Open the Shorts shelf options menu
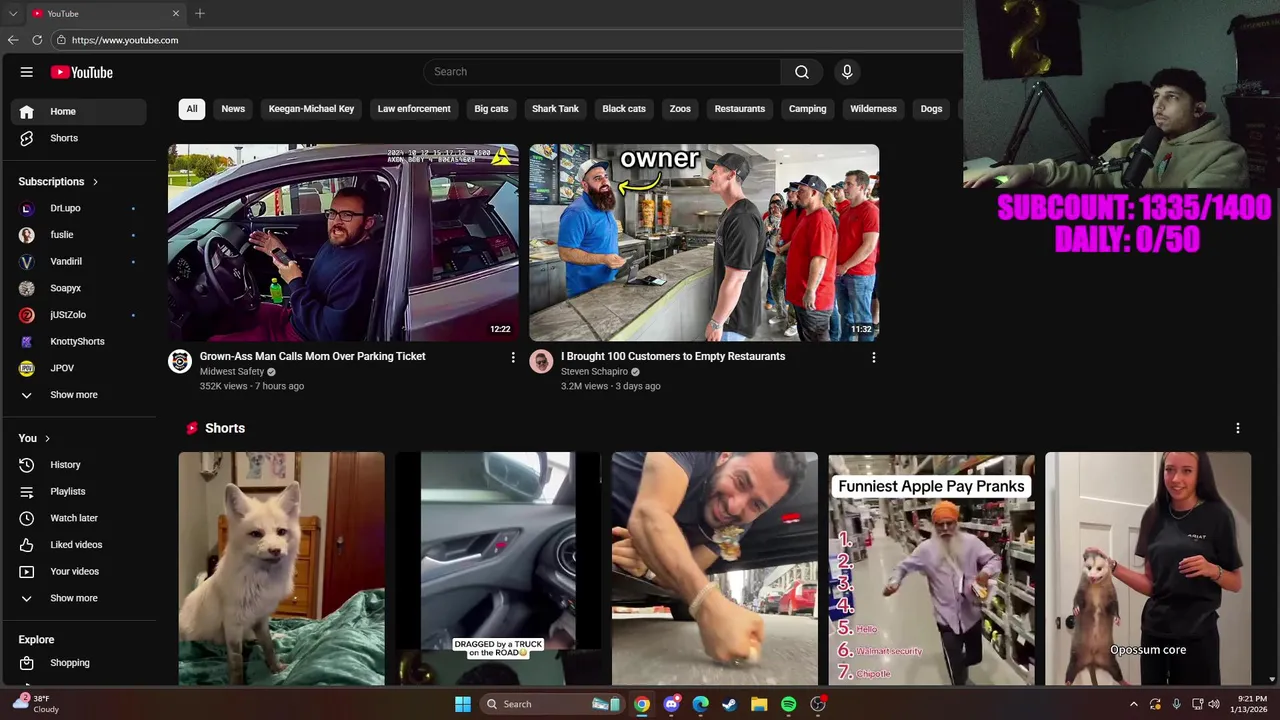Viewport: 1280px width, 720px height. pos(1237,428)
